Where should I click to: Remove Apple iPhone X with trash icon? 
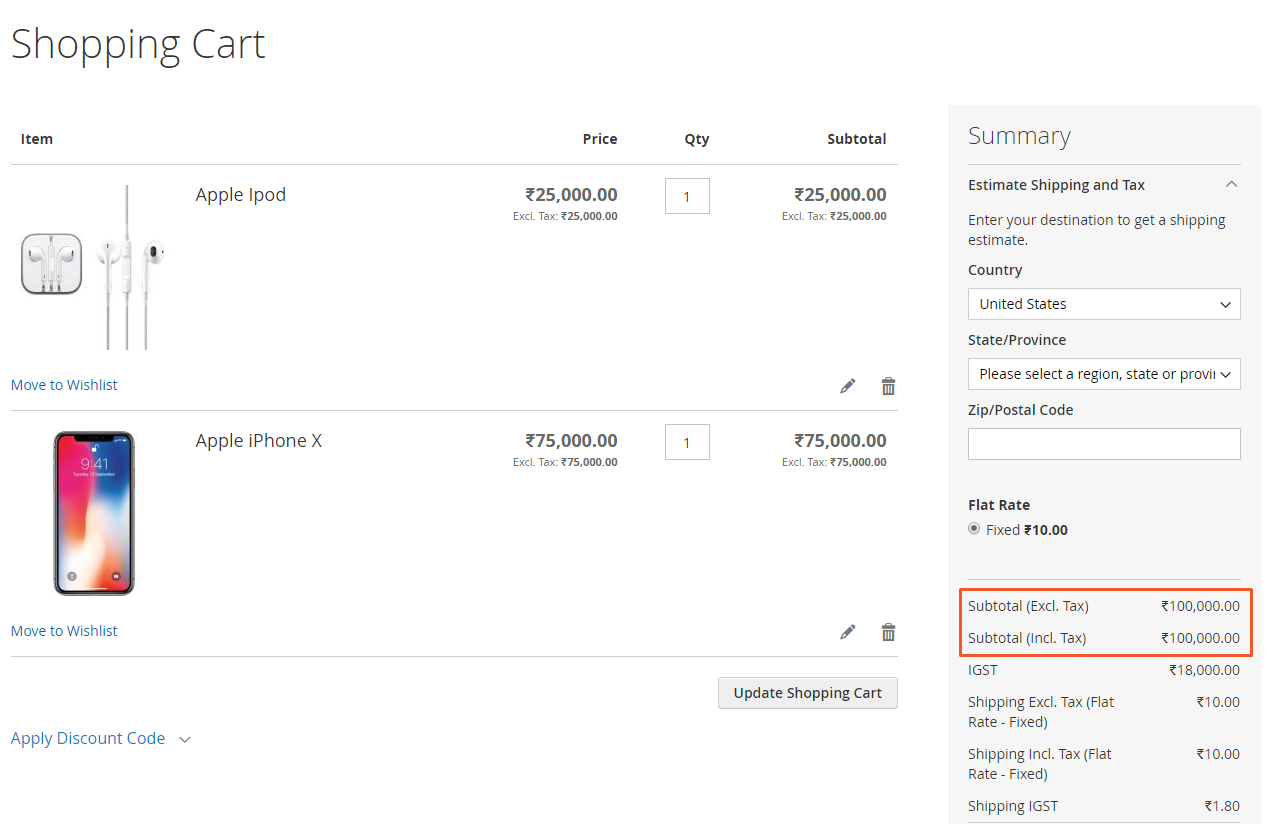pyautogui.click(x=888, y=632)
